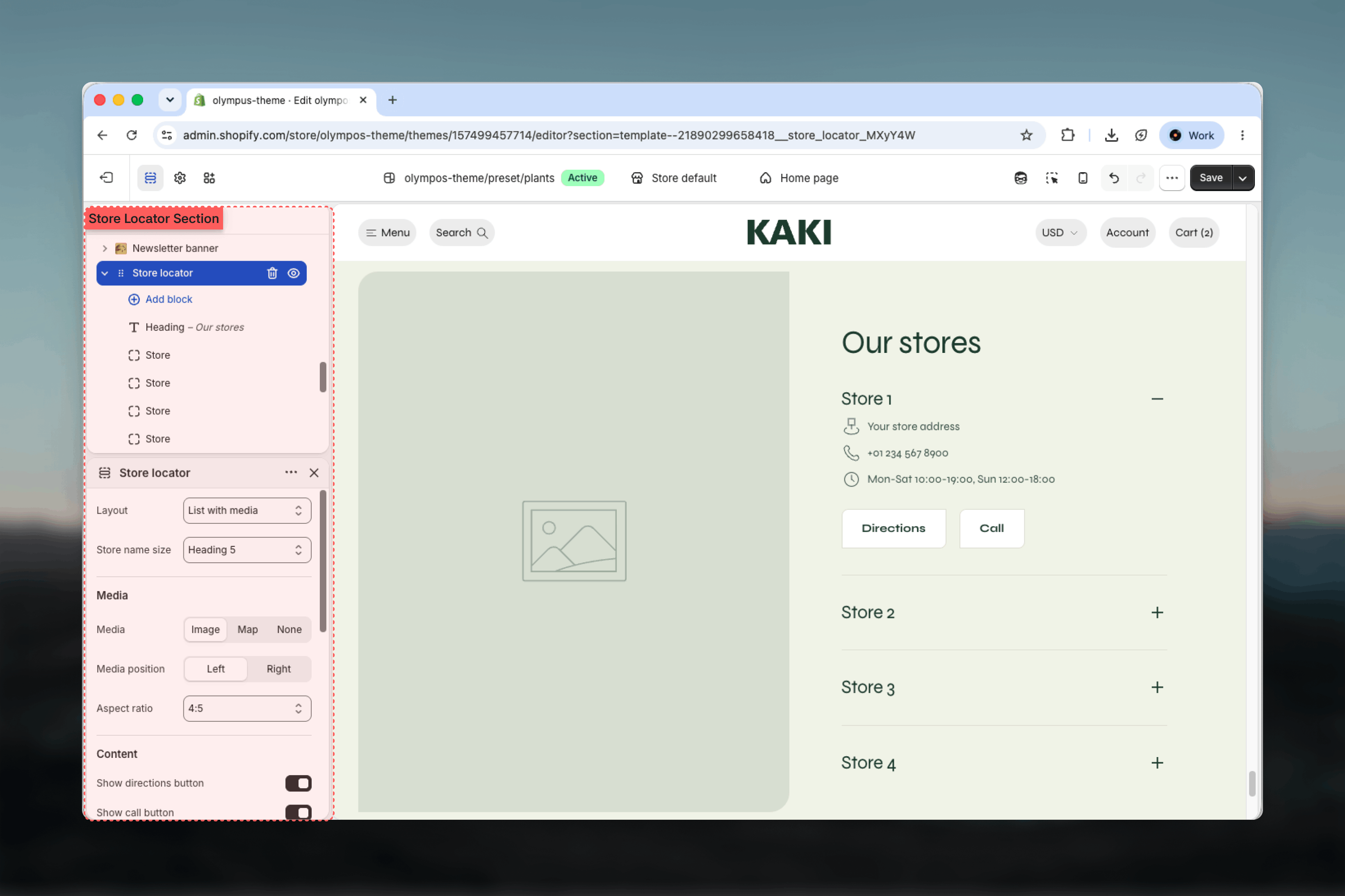1345x896 pixels.
Task: Open the Layout dropdown
Action: point(247,510)
